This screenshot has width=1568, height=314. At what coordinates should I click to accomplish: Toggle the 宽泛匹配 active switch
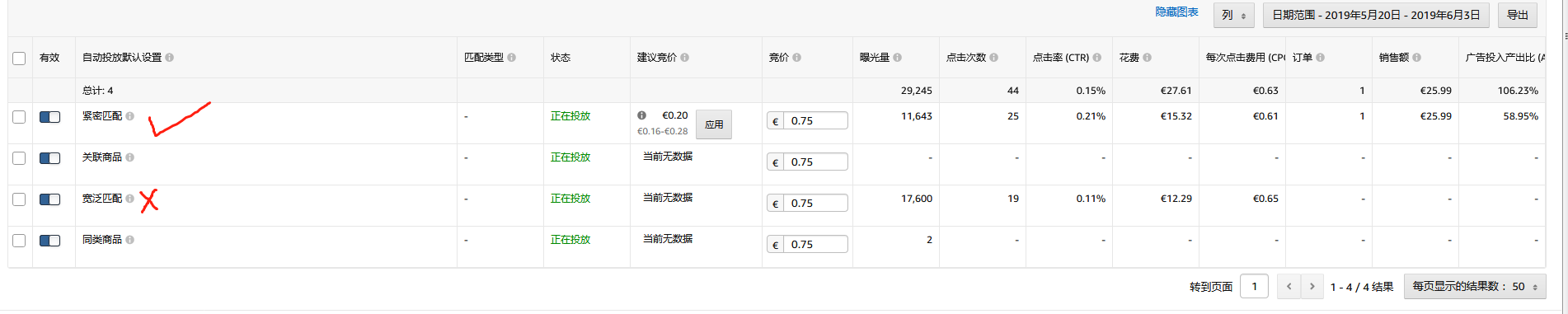coord(50,199)
